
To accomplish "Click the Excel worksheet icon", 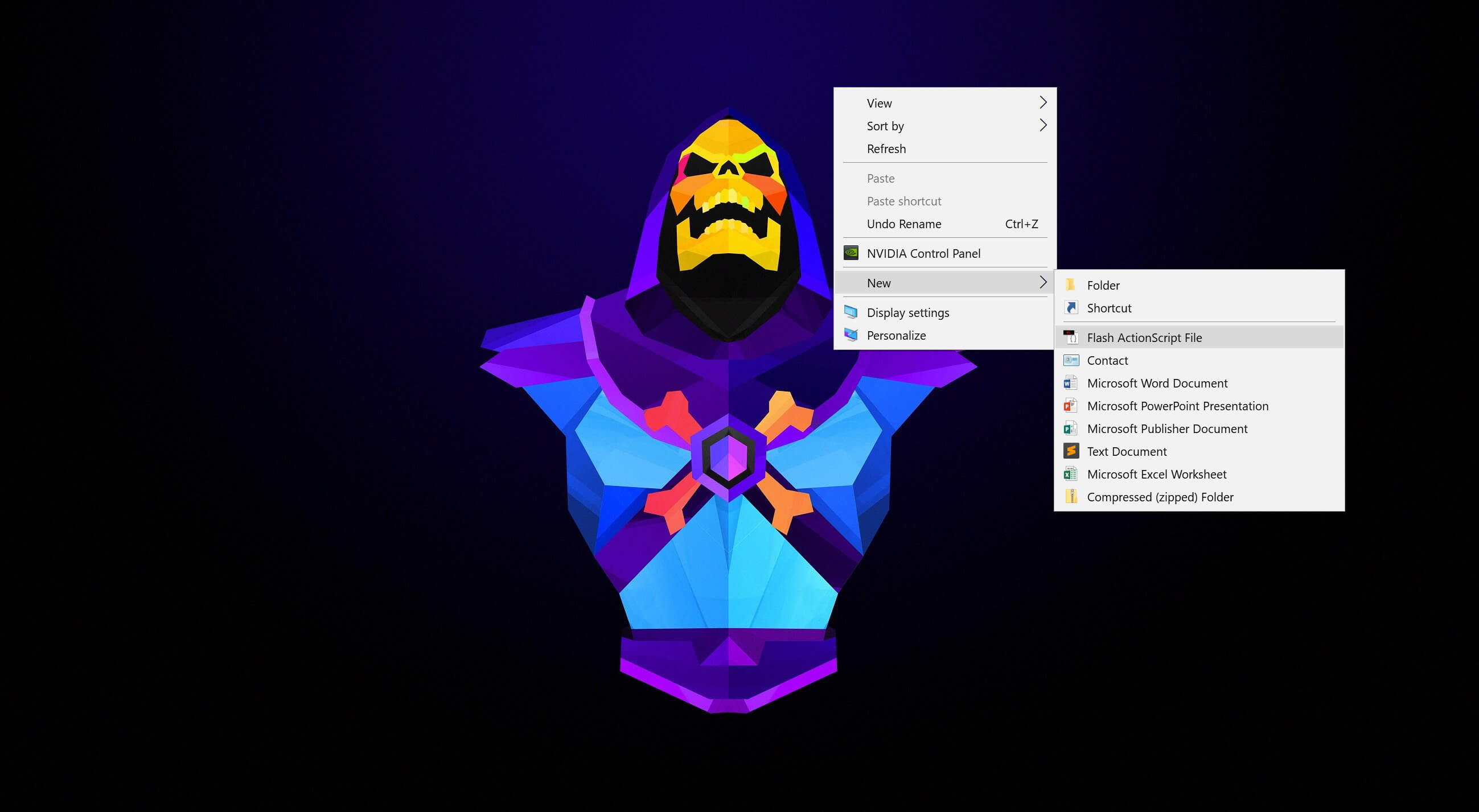I will point(1070,474).
